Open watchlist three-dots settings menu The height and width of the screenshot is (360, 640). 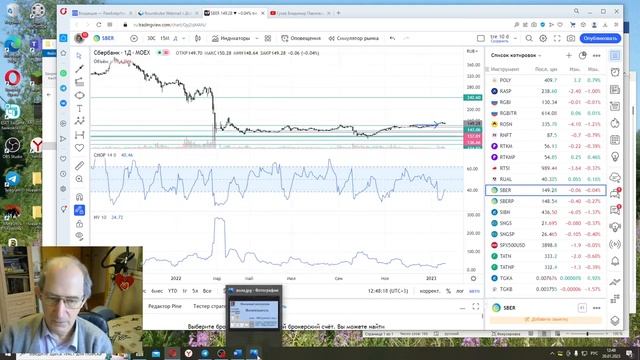point(596,56)
